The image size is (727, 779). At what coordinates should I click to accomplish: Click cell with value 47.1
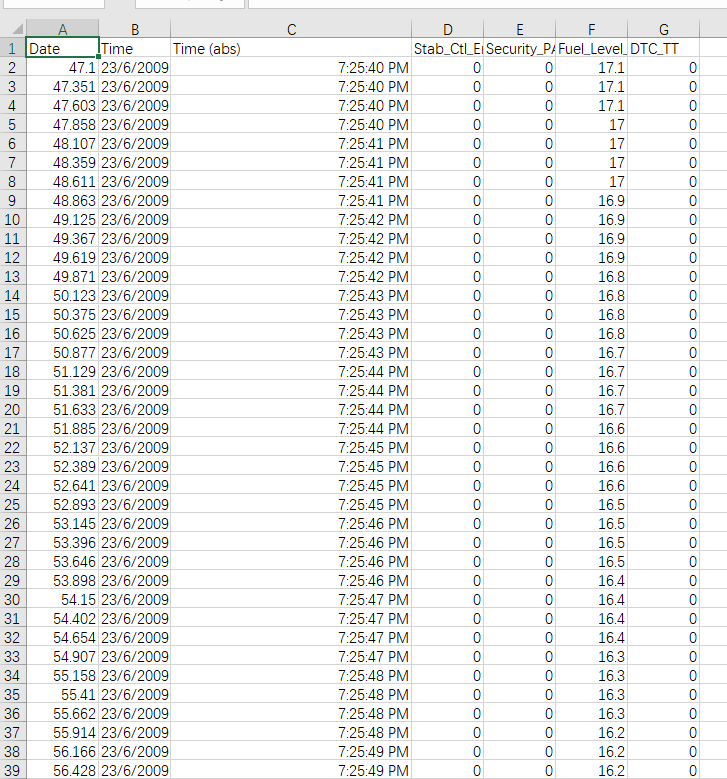click(x=62, y=68)
